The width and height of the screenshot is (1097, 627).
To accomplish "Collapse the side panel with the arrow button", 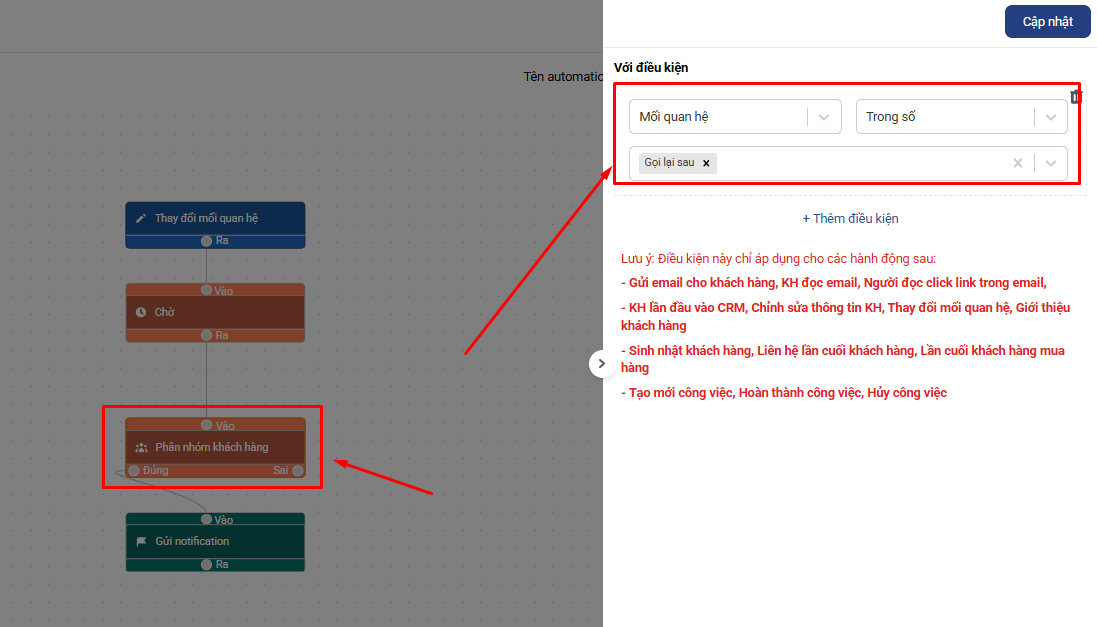I will (x=601, y=364).
